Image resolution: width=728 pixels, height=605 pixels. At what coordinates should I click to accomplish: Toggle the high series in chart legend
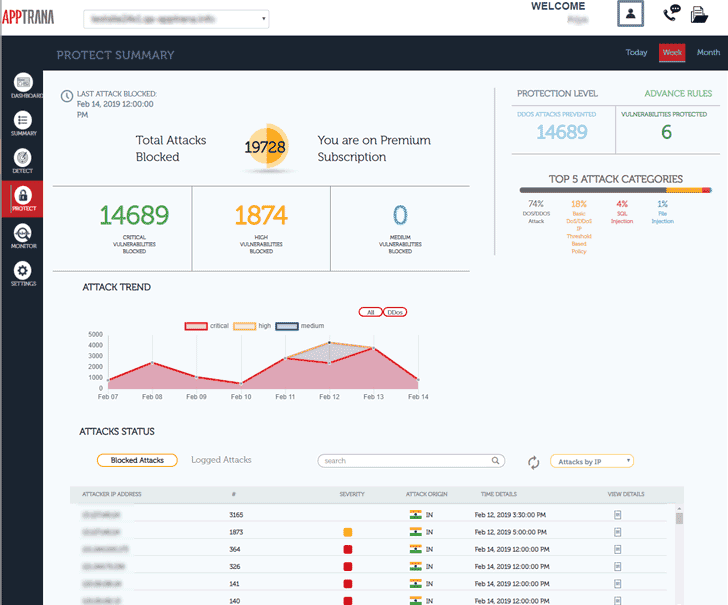[x=252, y=326]
